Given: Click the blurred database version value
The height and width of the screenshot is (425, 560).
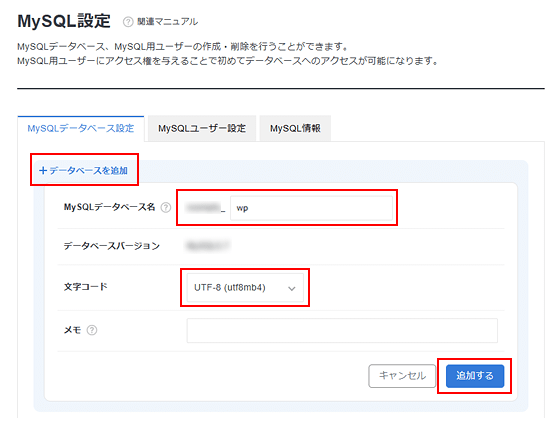Looking at the screenshot, I should click(208, 246).
